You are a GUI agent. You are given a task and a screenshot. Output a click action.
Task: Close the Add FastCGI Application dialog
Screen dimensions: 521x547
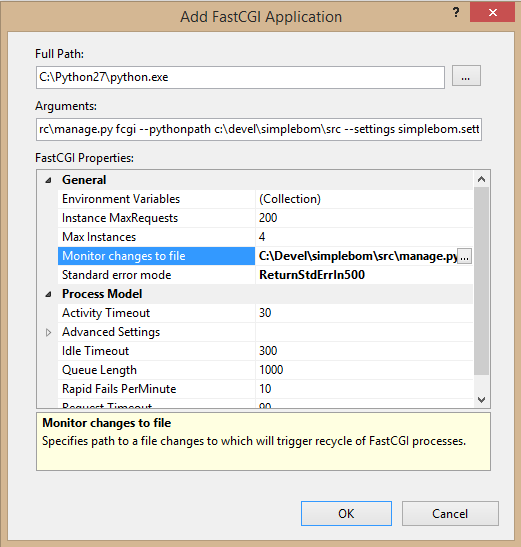[x=492, y=13]
